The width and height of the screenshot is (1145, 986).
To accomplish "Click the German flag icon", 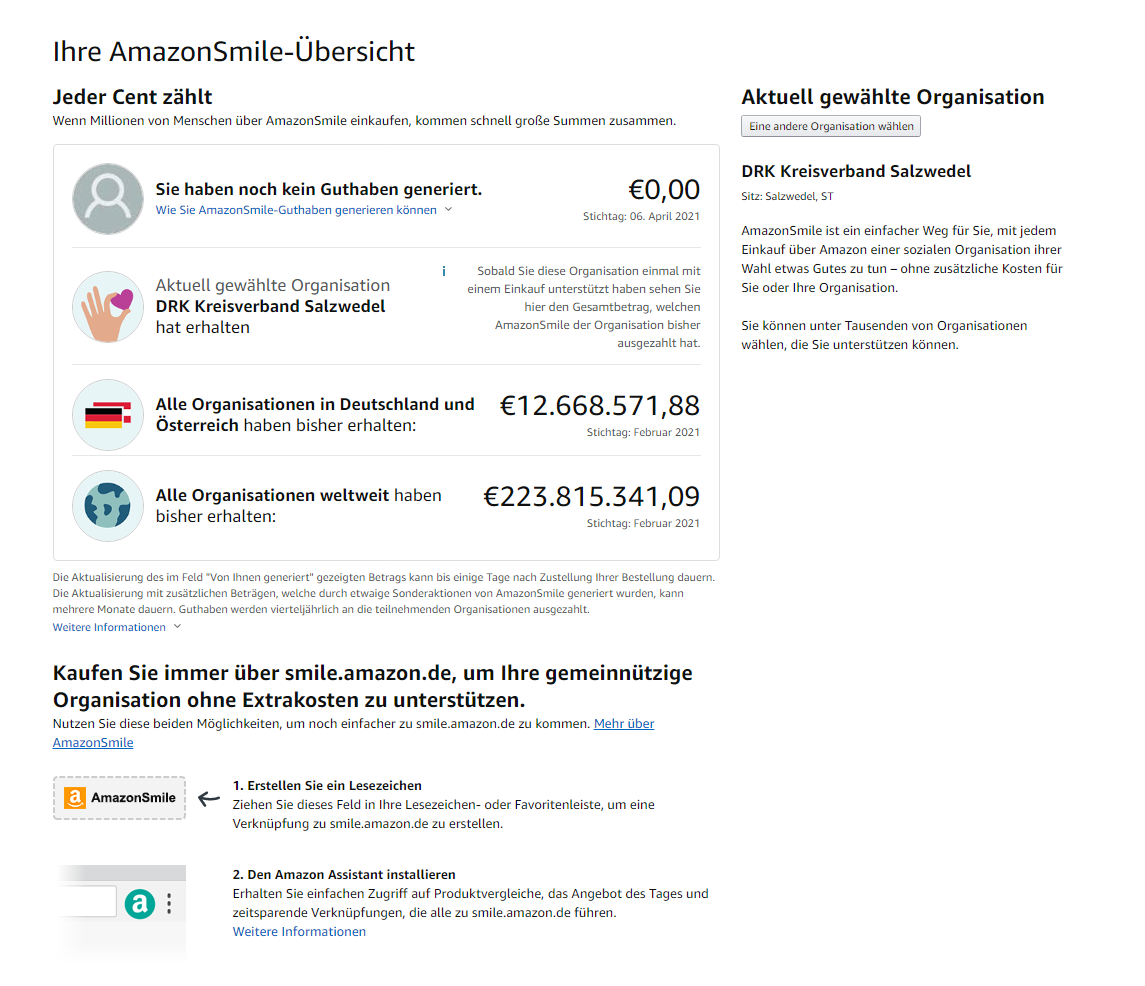I will coord(108,415).
